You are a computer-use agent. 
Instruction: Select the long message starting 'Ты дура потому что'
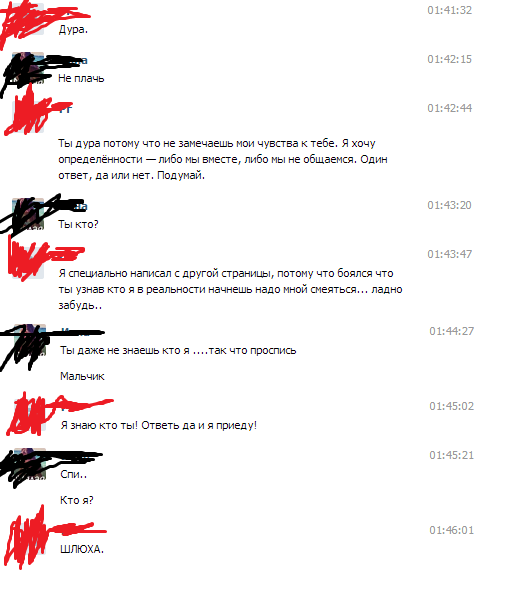click(223, 159)
